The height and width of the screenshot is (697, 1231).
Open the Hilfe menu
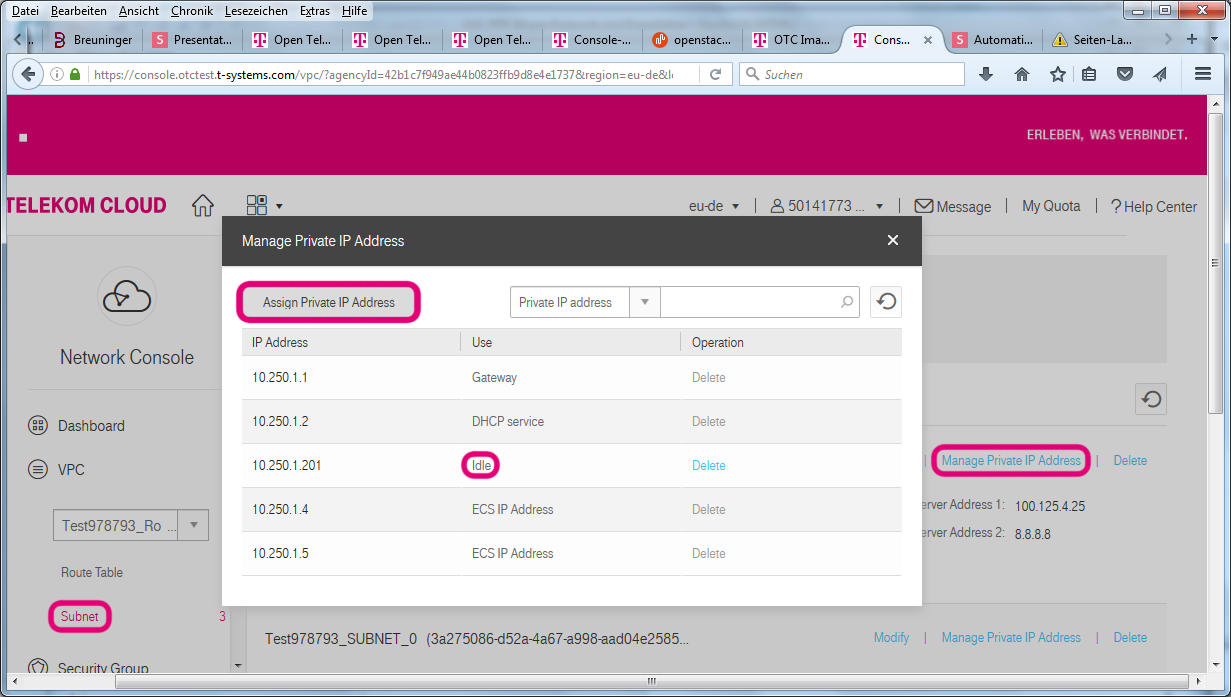tap(354, 10)
